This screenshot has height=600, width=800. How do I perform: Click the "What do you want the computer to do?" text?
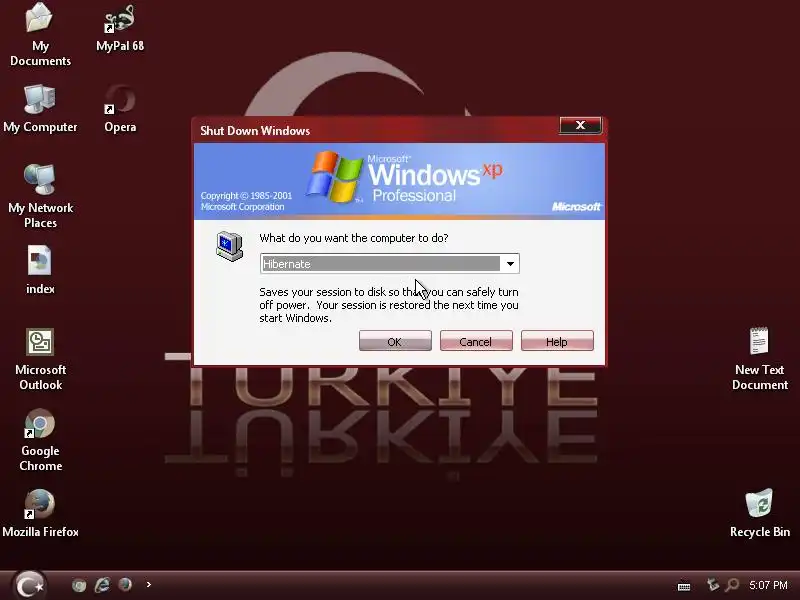(354, 238)
